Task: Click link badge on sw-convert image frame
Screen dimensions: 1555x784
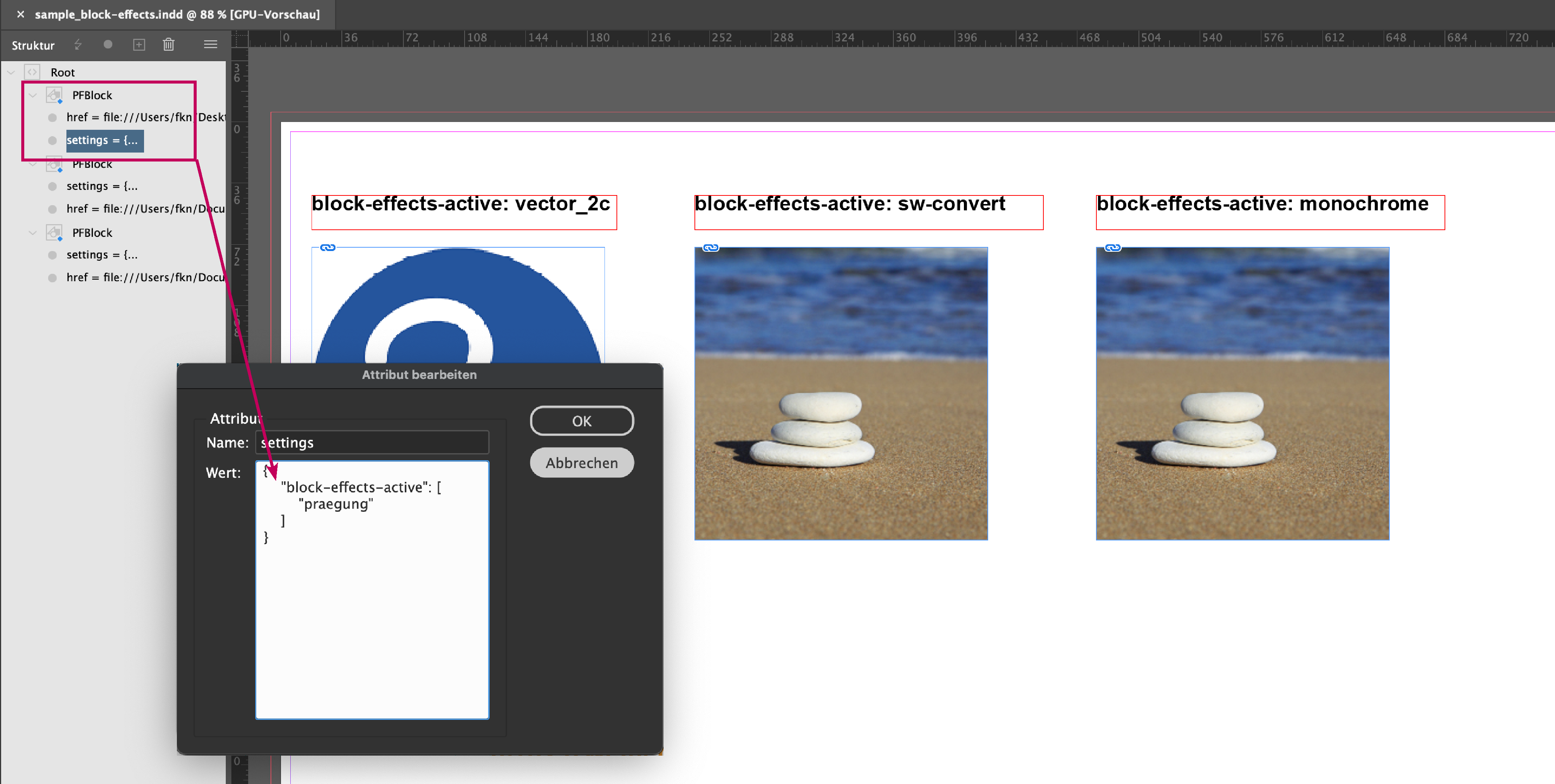Action: tap(711, 247)
